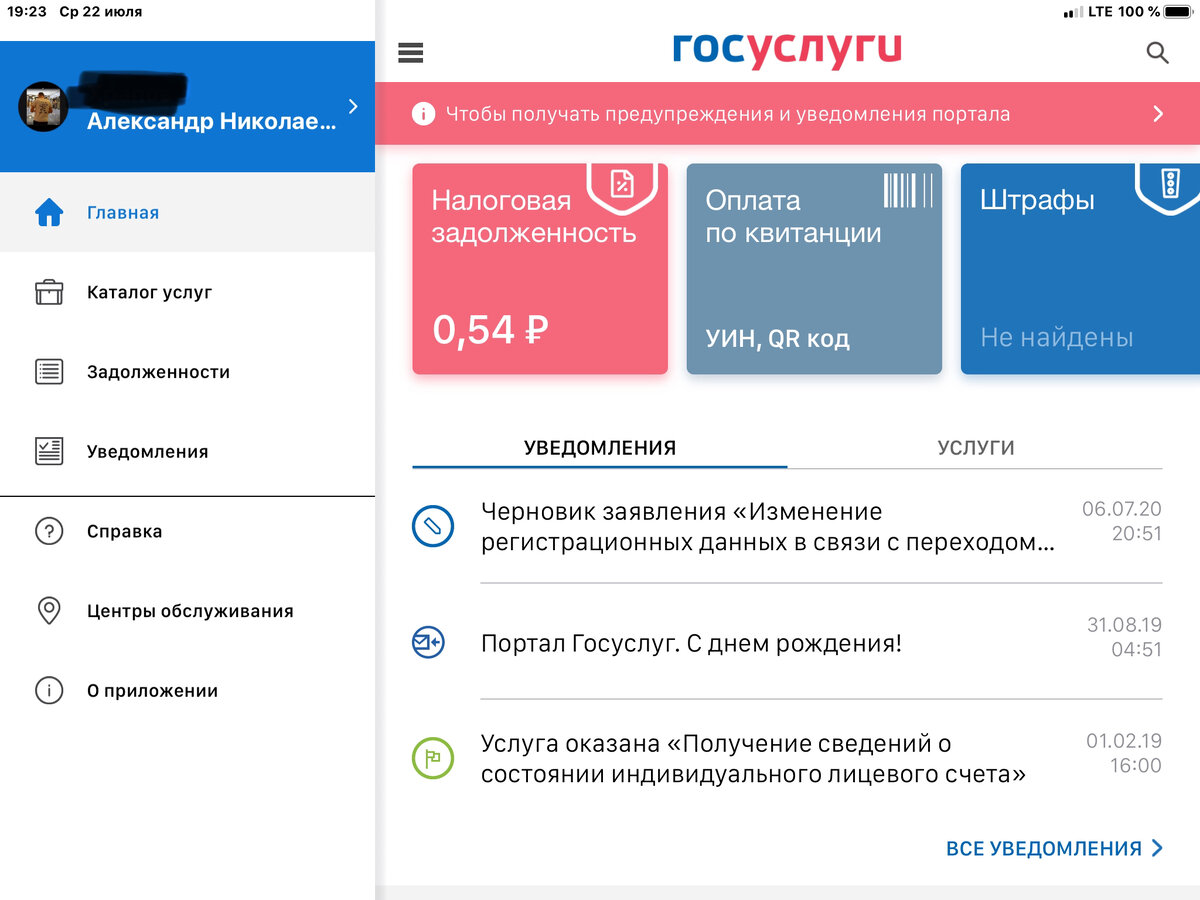Click the user name Александр Николае…
1200x900 pixels.
[x=212, y=121]
